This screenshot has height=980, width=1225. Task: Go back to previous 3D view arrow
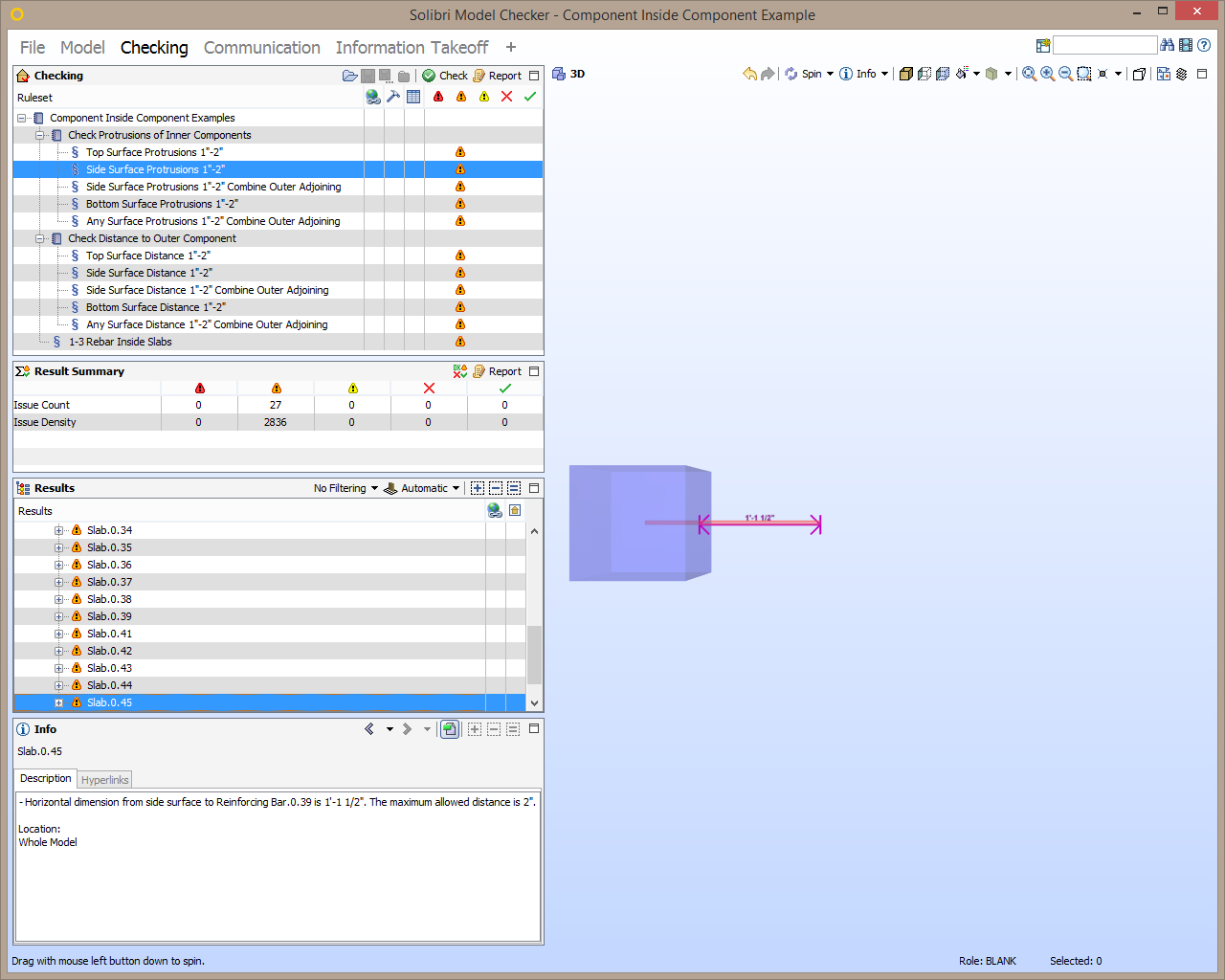[x=749, y=74]
